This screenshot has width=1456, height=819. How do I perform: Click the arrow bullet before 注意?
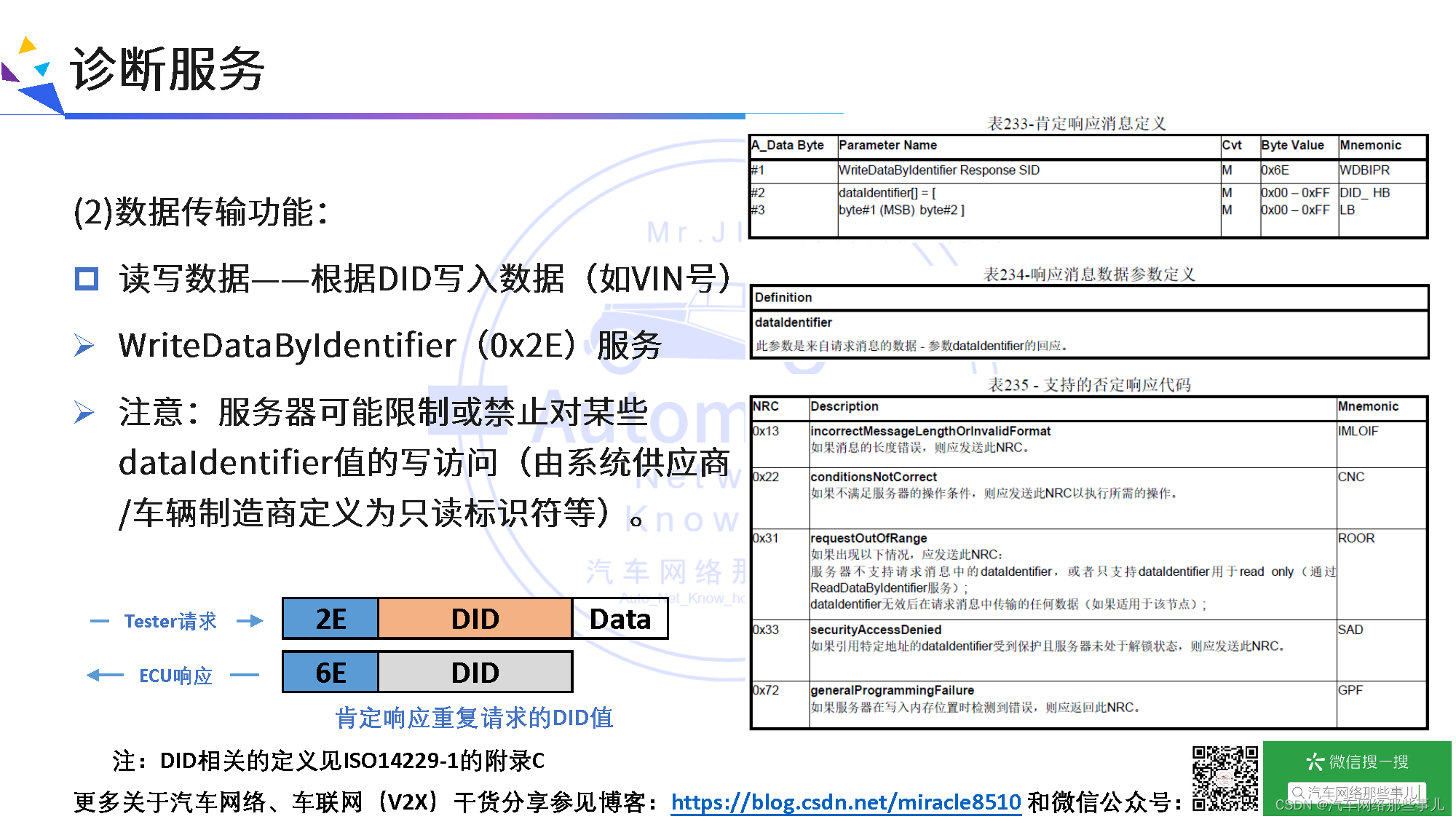coord(84,412)
